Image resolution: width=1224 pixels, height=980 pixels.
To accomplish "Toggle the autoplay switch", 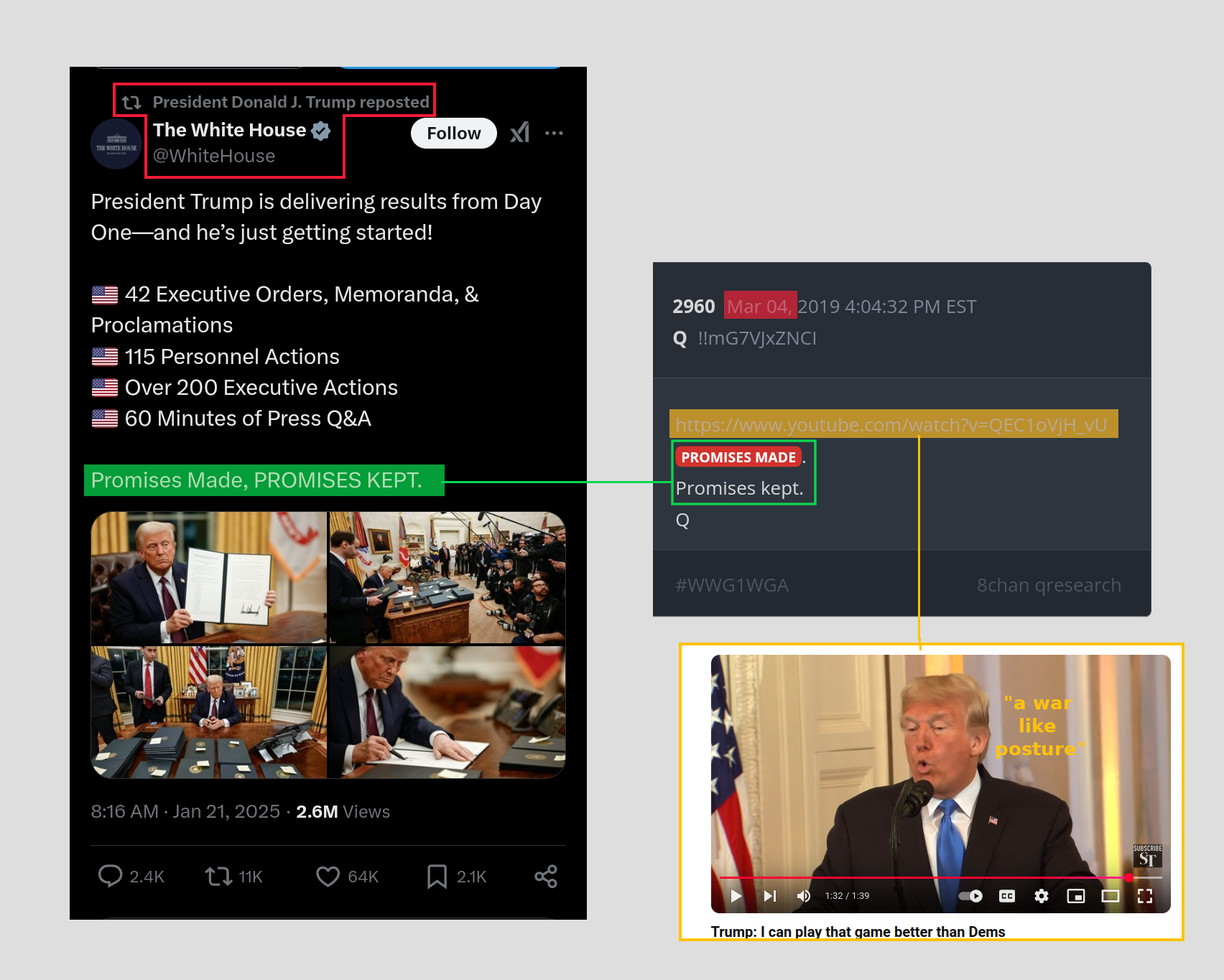I will (971, 895).
